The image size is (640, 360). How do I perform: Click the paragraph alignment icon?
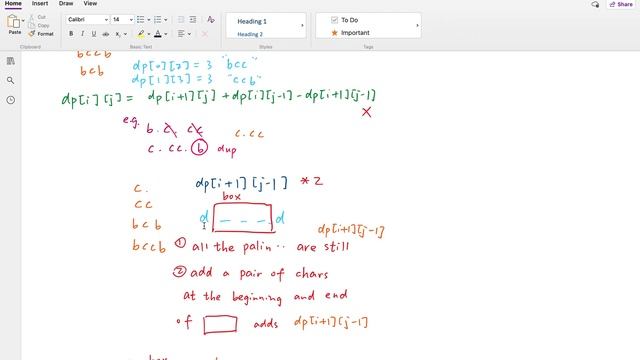point(181,34)
